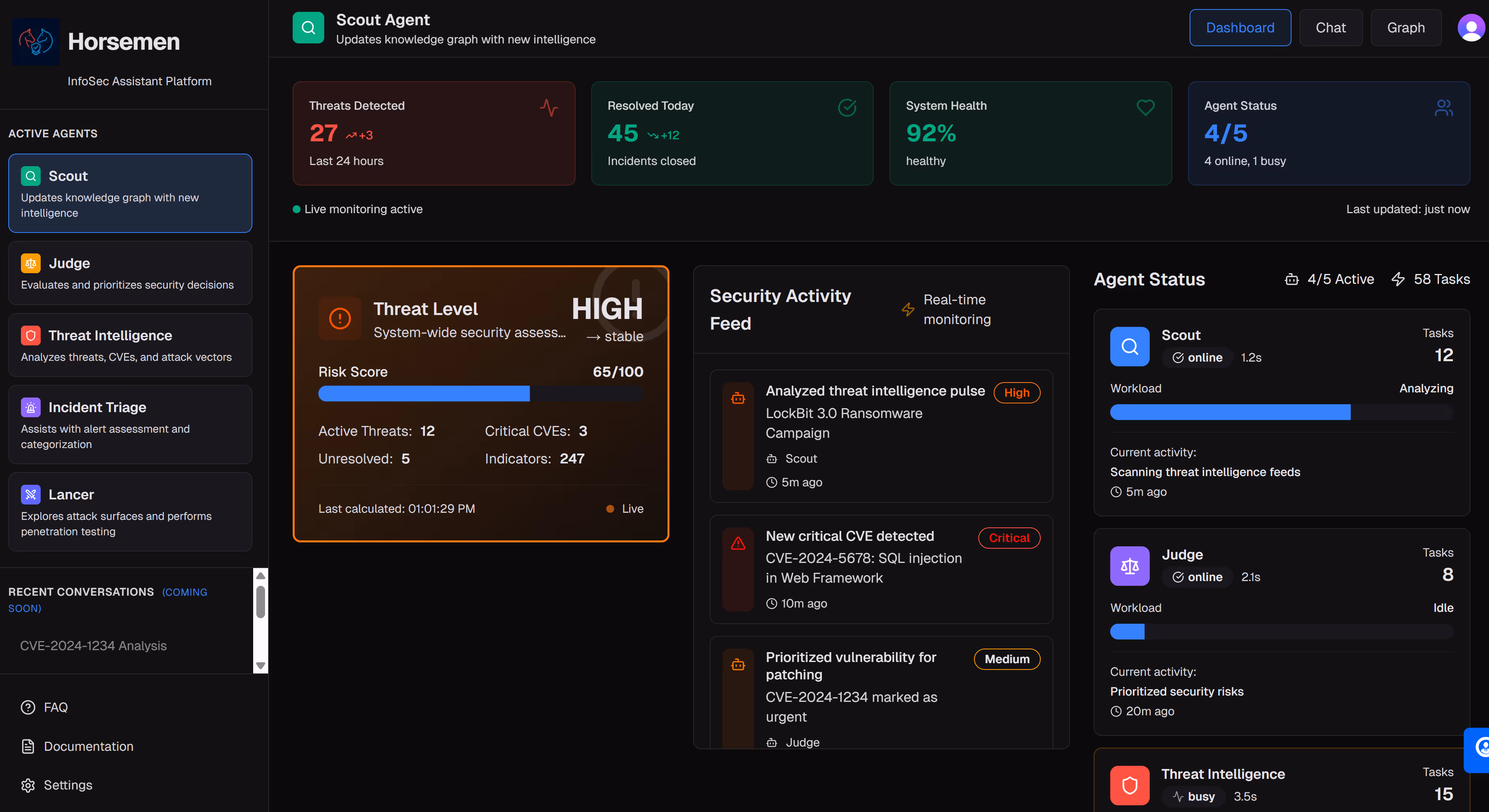Select the Judge agent in sidebar
The width and height of the screenshot is (1489, 812).
130,273
